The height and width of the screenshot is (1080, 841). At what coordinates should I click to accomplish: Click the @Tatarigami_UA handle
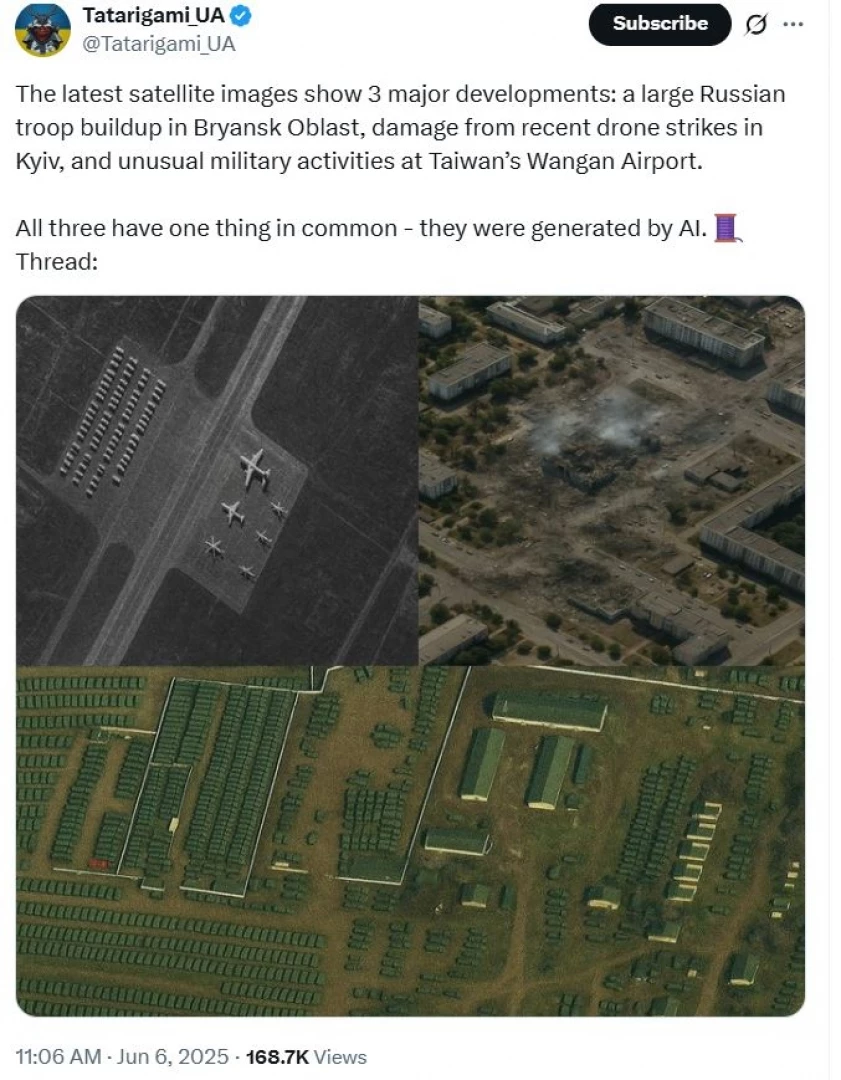pyautogui.click(x=158, y=44)
